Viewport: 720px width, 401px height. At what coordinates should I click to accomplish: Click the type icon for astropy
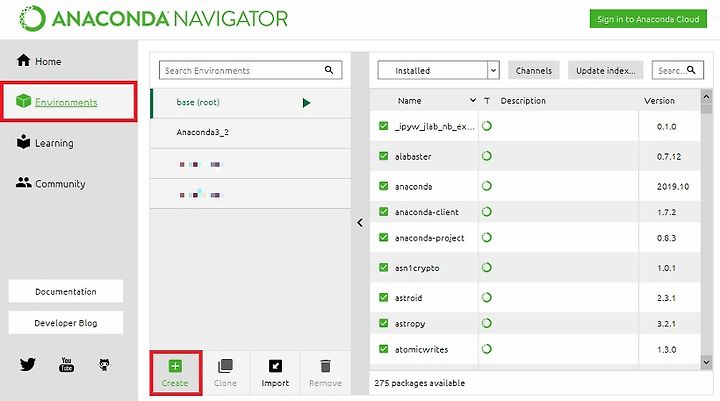pos(487,323)
